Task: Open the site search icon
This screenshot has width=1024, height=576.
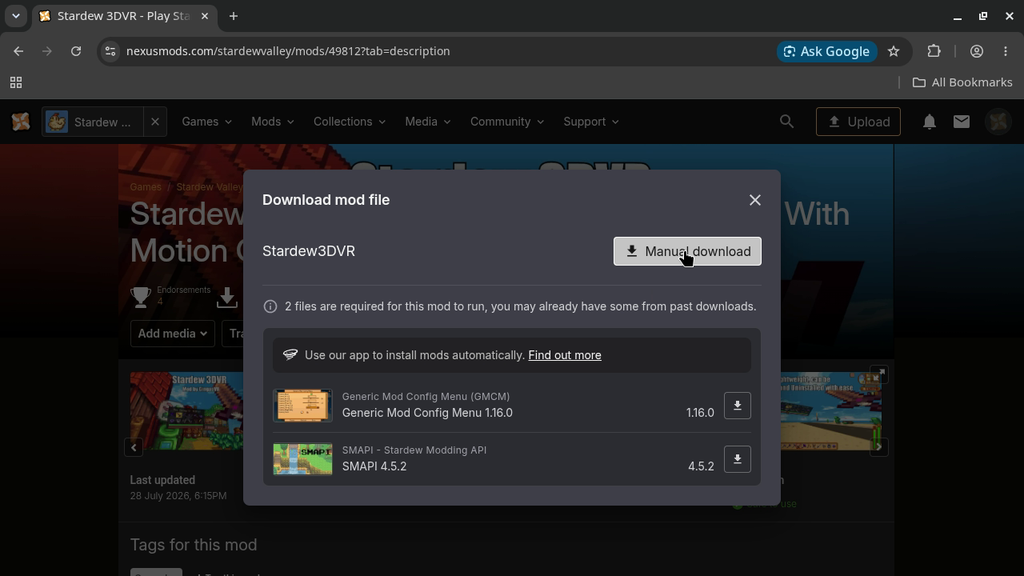Action: [x=786, y=121]
